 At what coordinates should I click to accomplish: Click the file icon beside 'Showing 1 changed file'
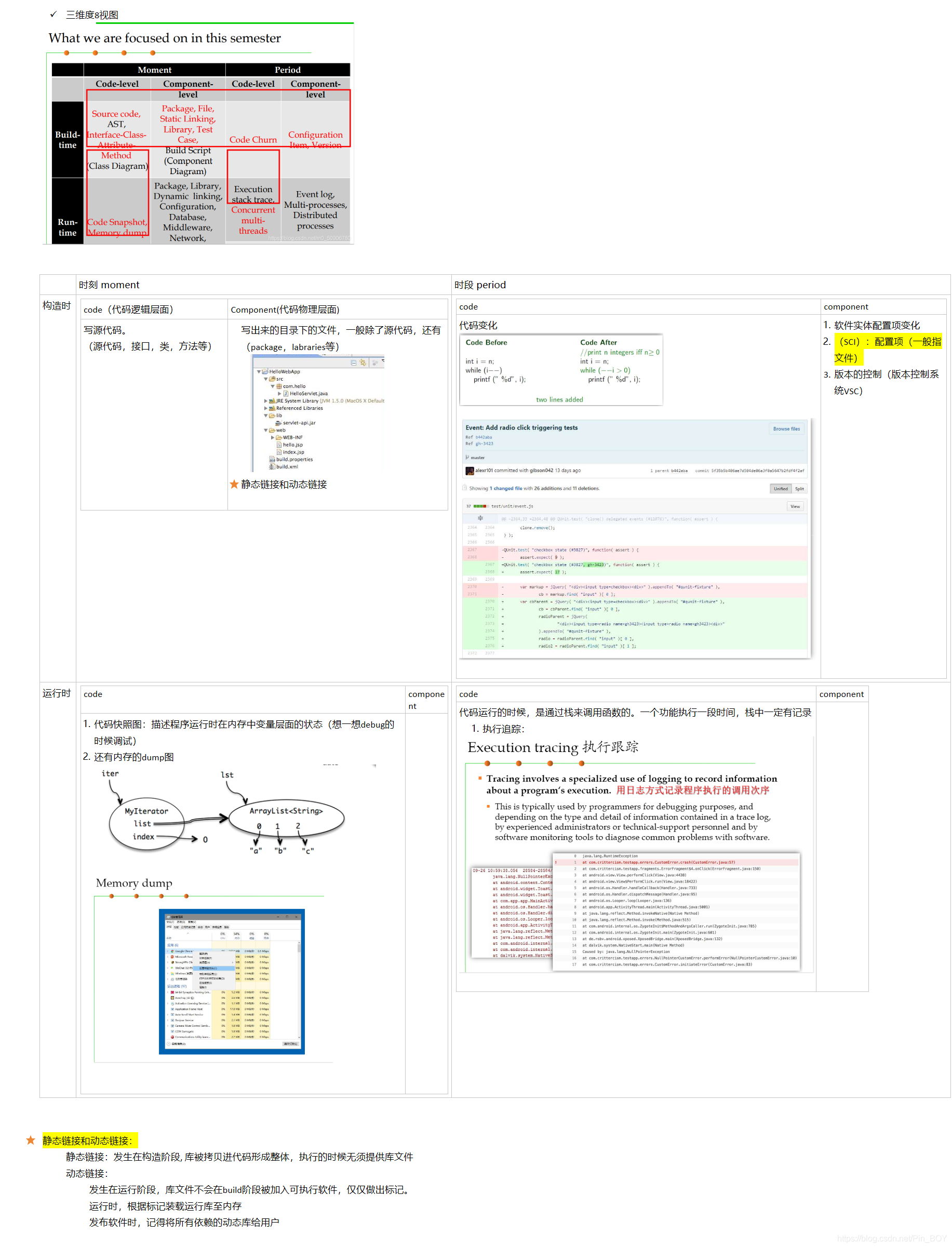tap(465, 488)
